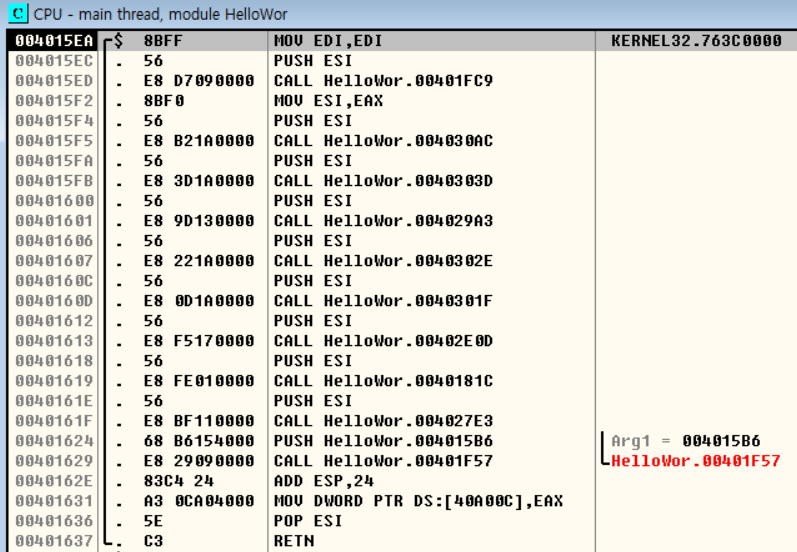797x552 pixels.
Task: Select address 00401607
Action: pyautogui.click(x=54, y=261)
